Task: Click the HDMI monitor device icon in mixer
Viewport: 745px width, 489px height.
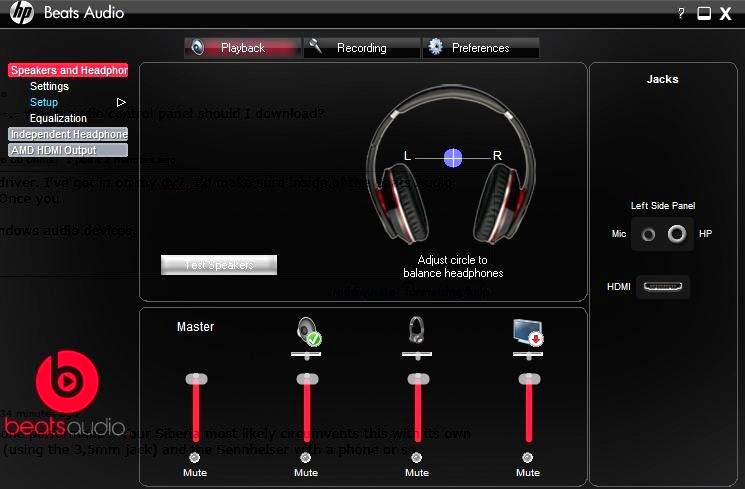Action: (x=527, y=332)
